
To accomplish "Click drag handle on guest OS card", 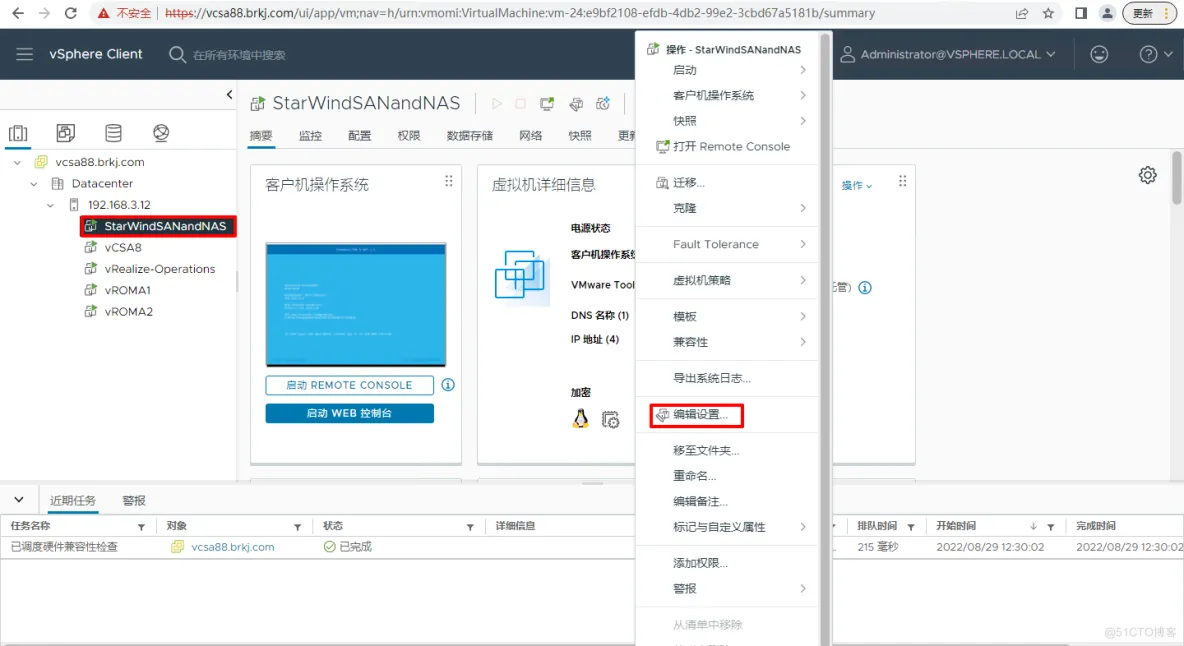I will (449, 181).
